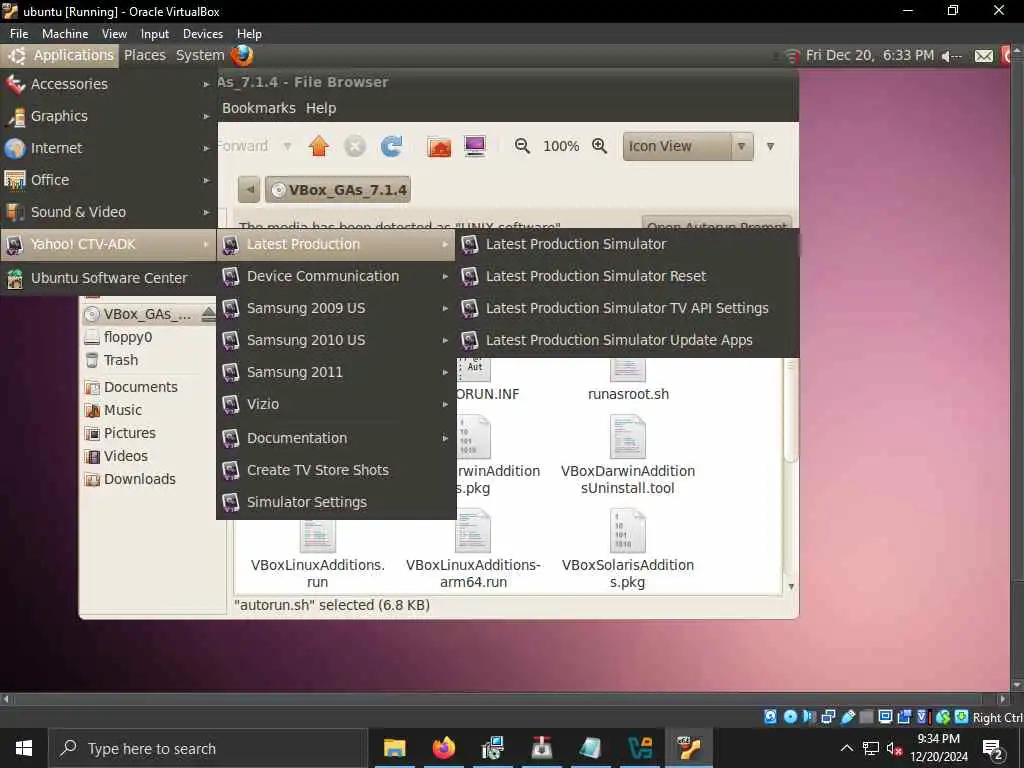Click the VBox_GAs_7.1.4 path button
This screenshot has height=768, width=1024.
pos(338,189)
